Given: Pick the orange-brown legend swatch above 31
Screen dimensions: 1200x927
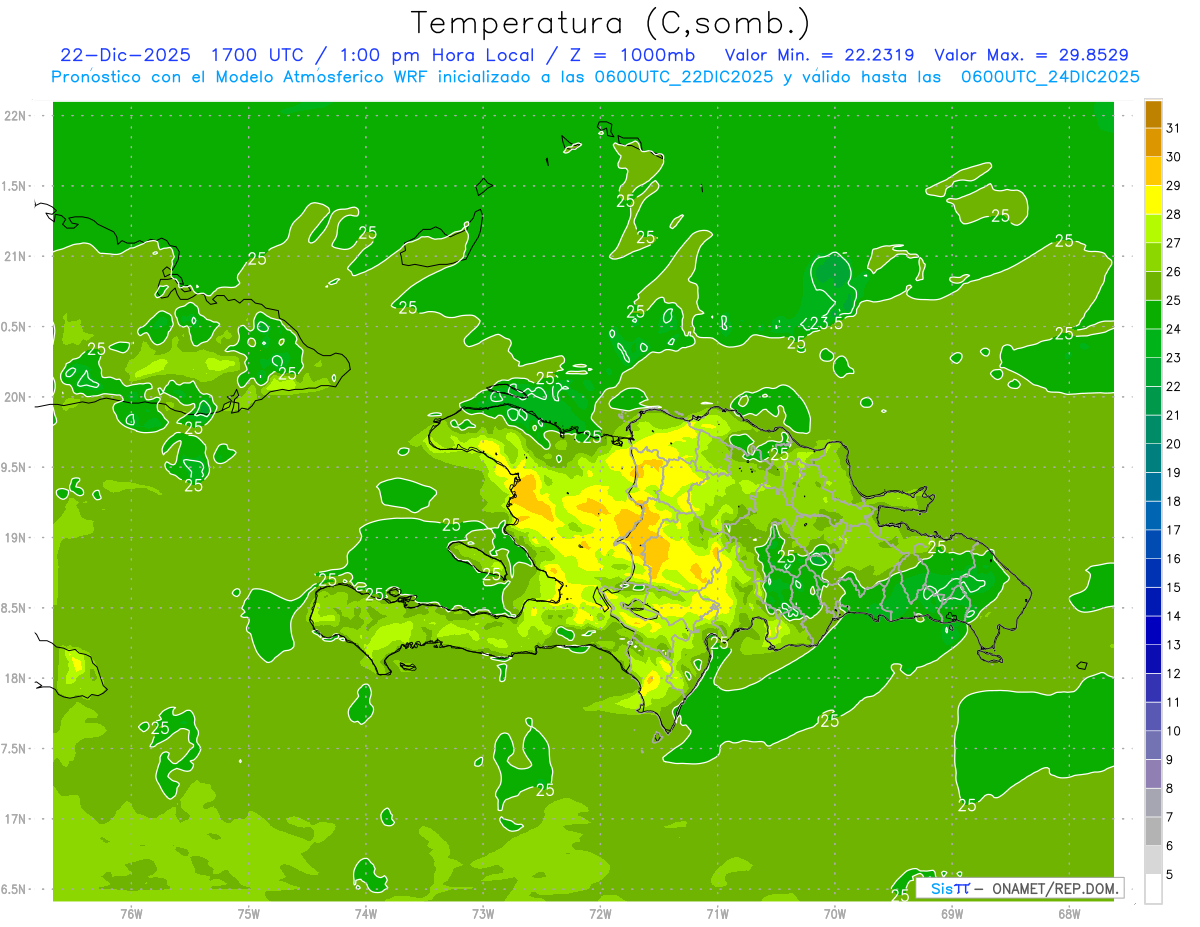Looking at the screenshot, I should click(1153, 114).
